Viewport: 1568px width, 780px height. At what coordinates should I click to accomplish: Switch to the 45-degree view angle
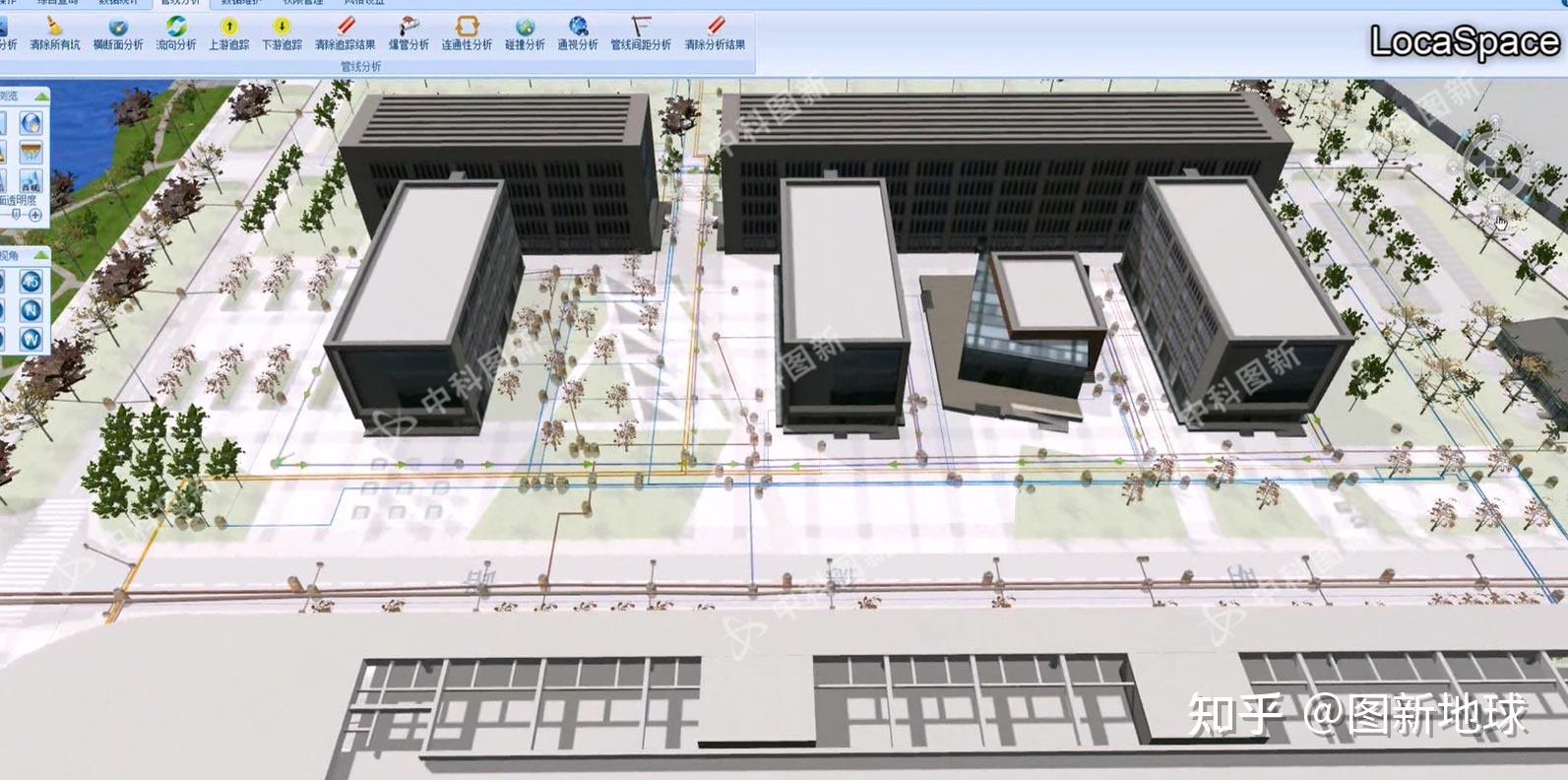pyautogui.click(x=31, y=282)
